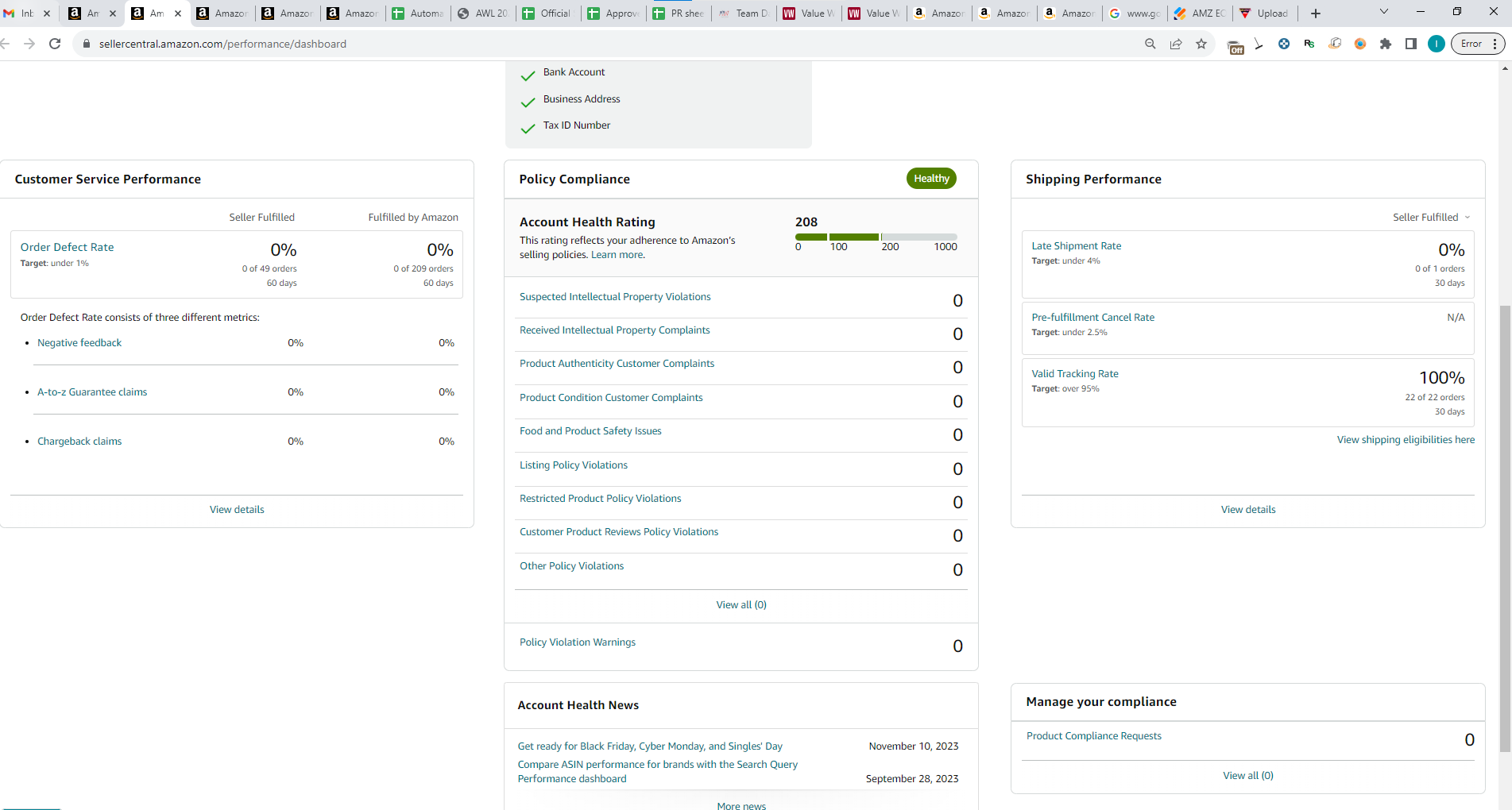Open Suspected Intellectual Property Violations
This screenshot has height=810, width=1512.
tap(615, 297)
